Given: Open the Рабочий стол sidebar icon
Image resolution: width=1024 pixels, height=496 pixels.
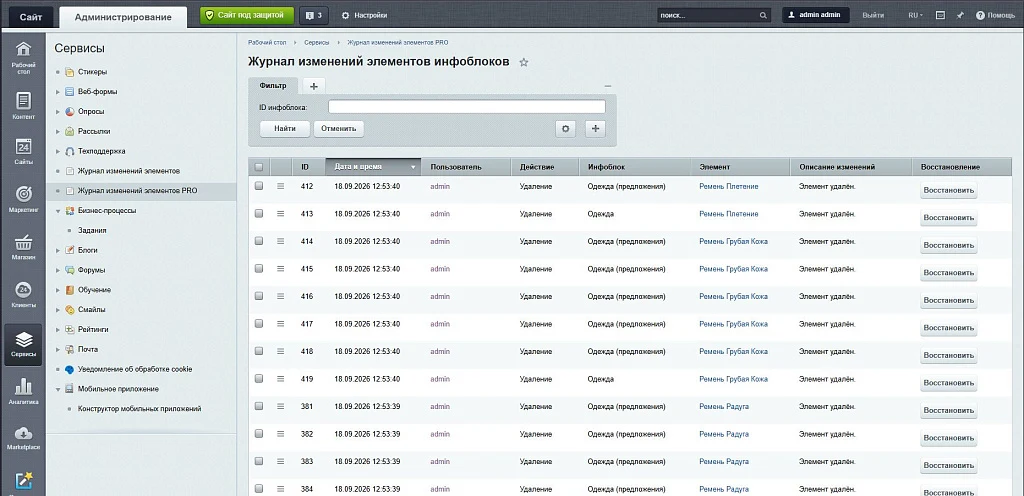Looking at the screenshot, I should point(23,57).
